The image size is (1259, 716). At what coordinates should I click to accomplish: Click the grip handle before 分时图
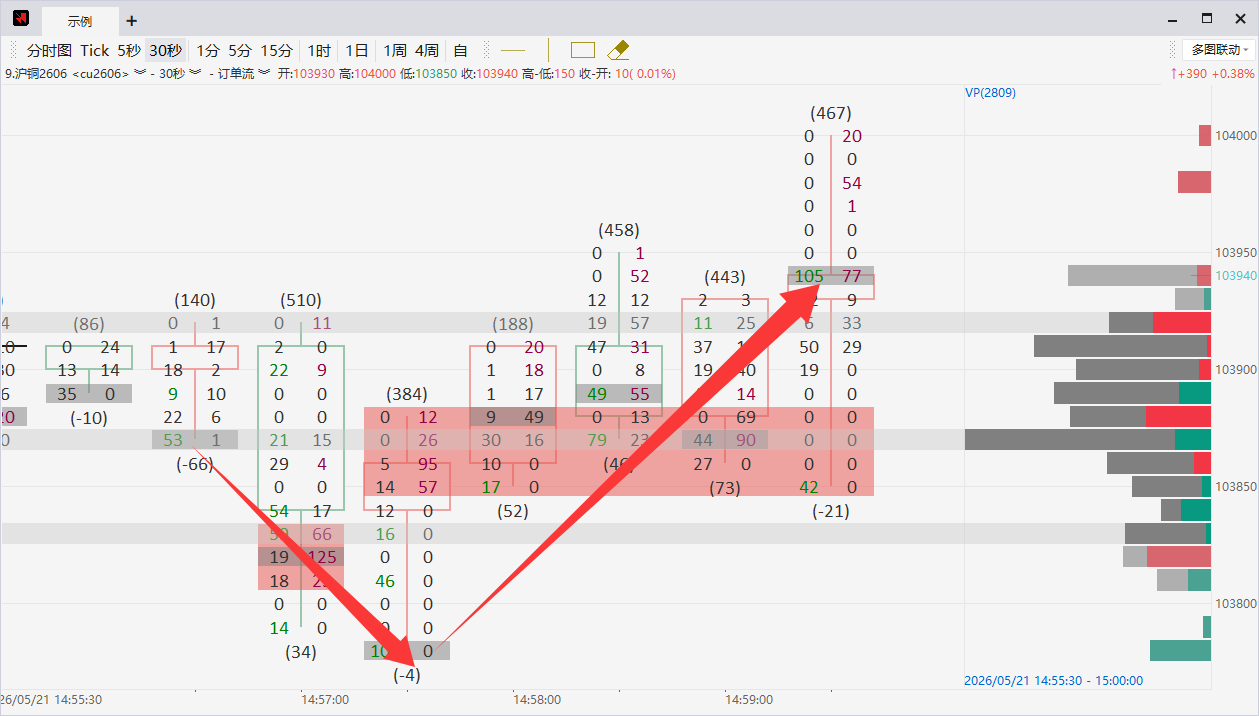13,50
